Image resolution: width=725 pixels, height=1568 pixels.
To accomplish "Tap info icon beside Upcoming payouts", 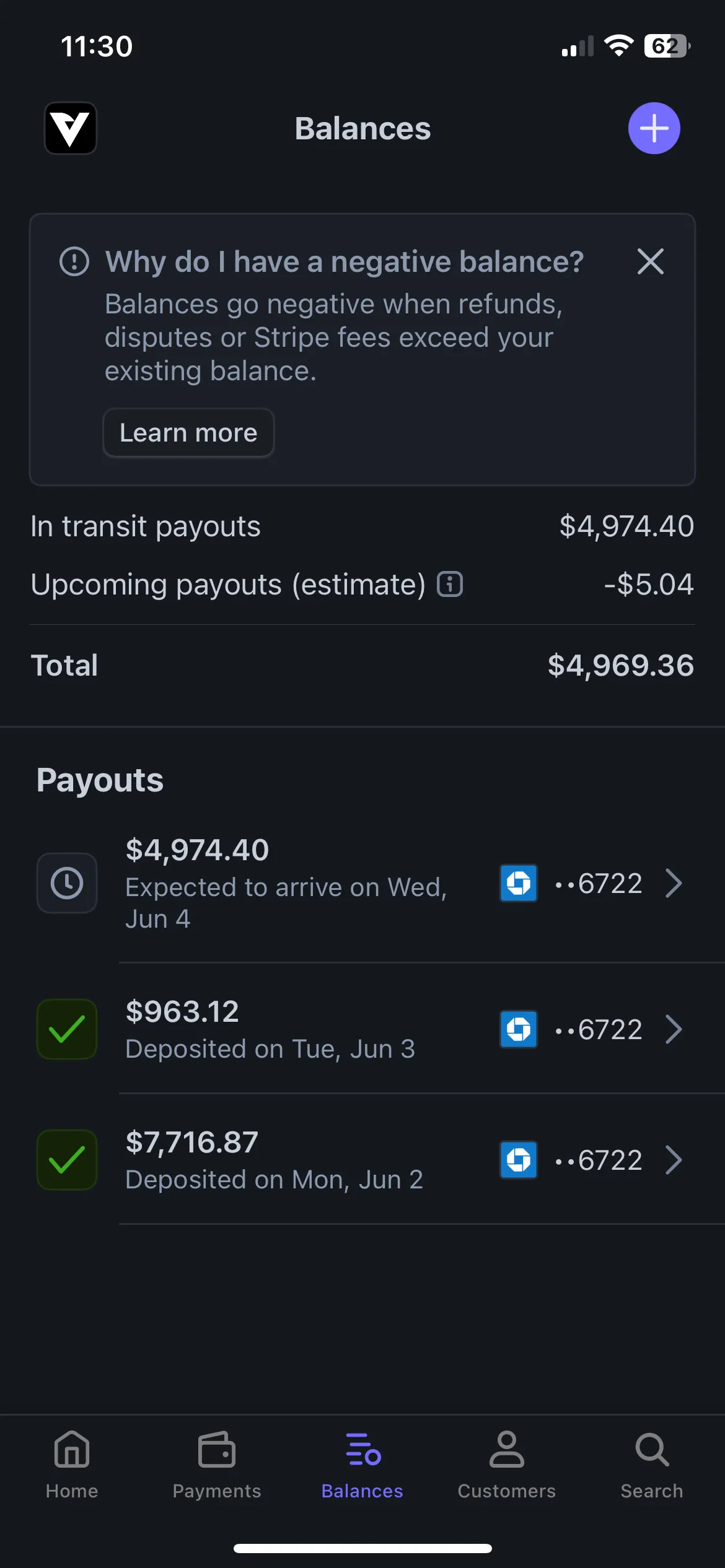I will coord(450,584).
